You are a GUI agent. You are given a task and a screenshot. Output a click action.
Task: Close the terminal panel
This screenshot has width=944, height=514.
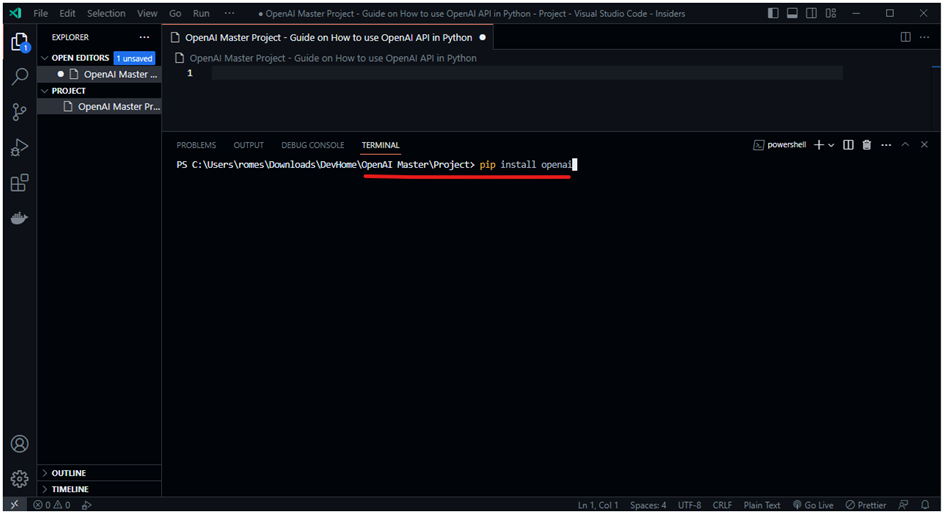[924, 145]
